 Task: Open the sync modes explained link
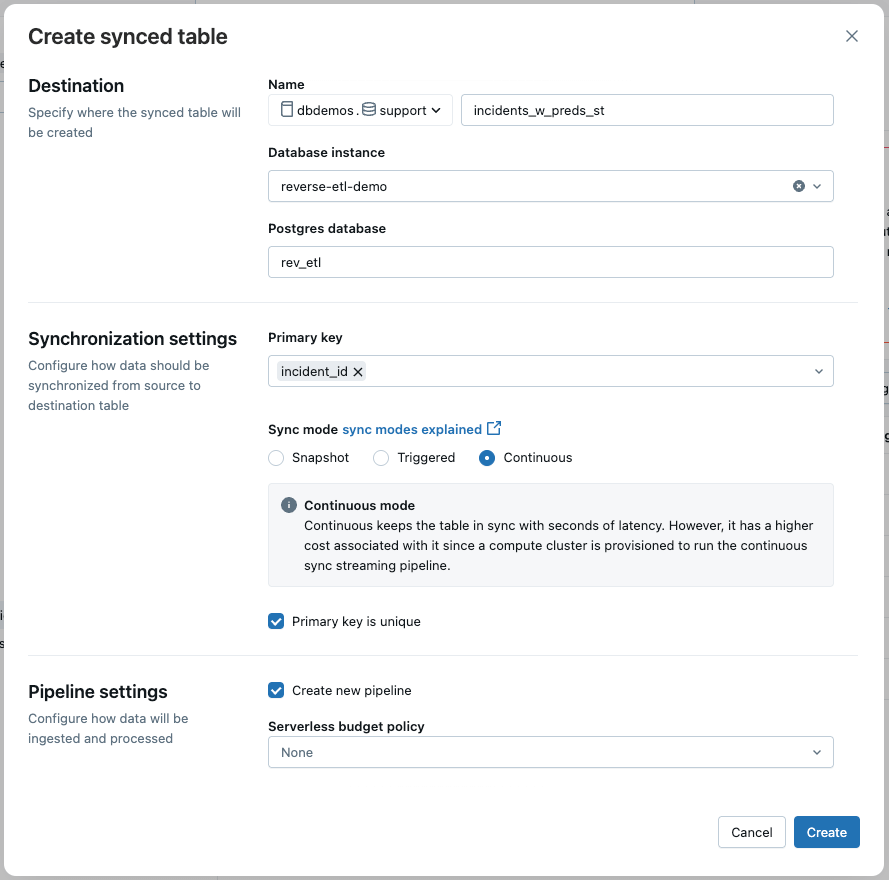tap(412, 429)
